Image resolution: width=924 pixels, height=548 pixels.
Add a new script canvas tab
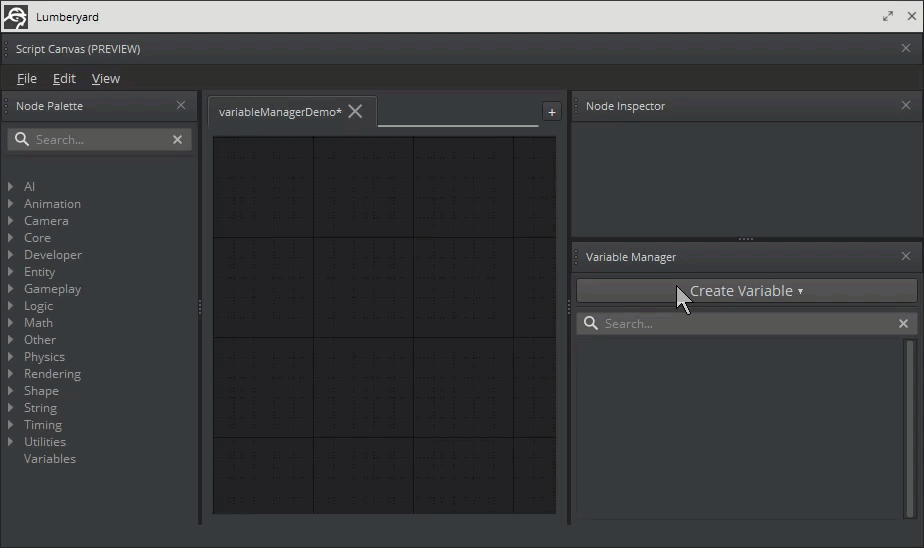tap(551, 112)
